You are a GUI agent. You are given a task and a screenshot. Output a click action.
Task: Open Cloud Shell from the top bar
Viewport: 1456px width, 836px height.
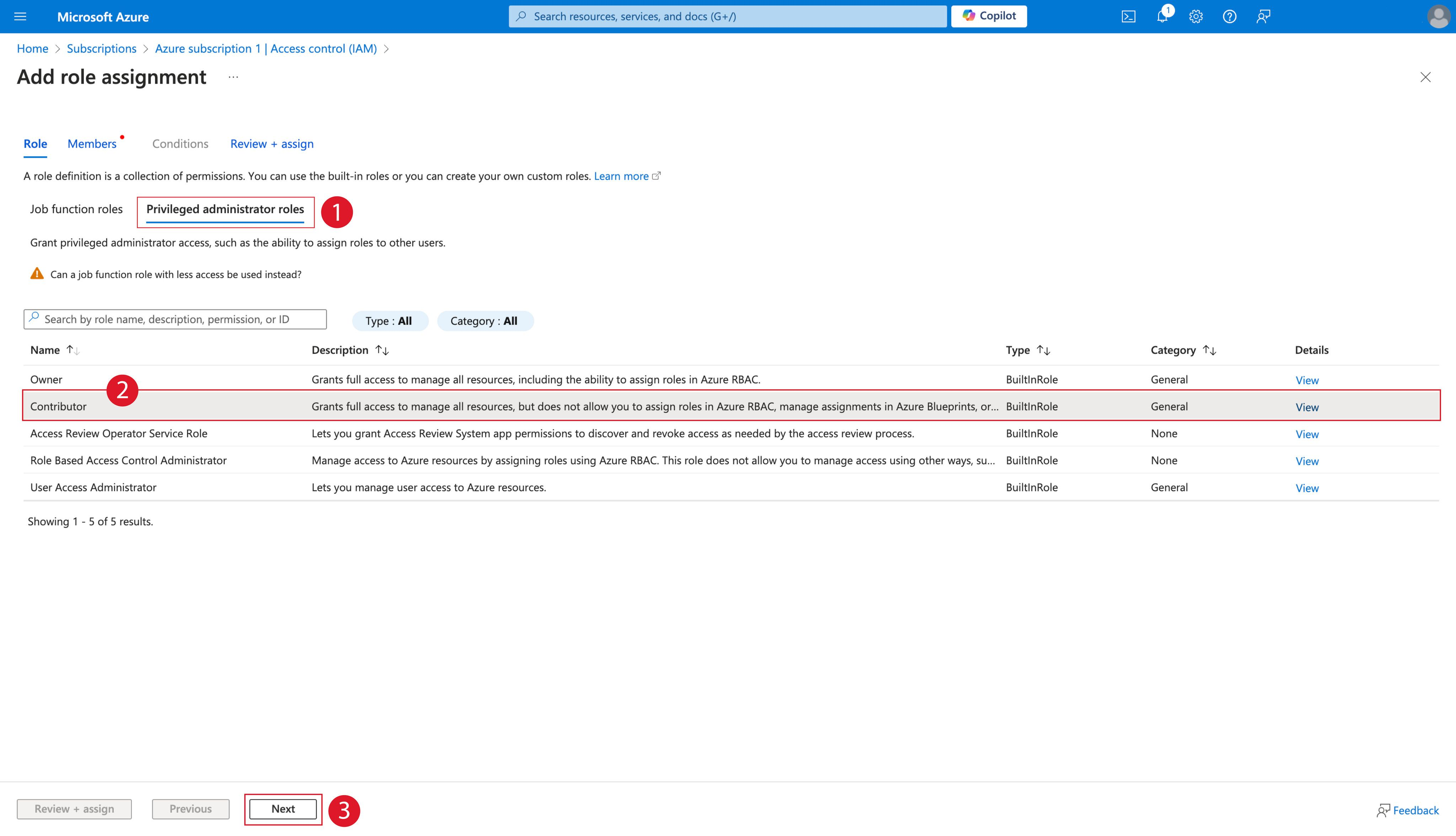pos(1128,17)
